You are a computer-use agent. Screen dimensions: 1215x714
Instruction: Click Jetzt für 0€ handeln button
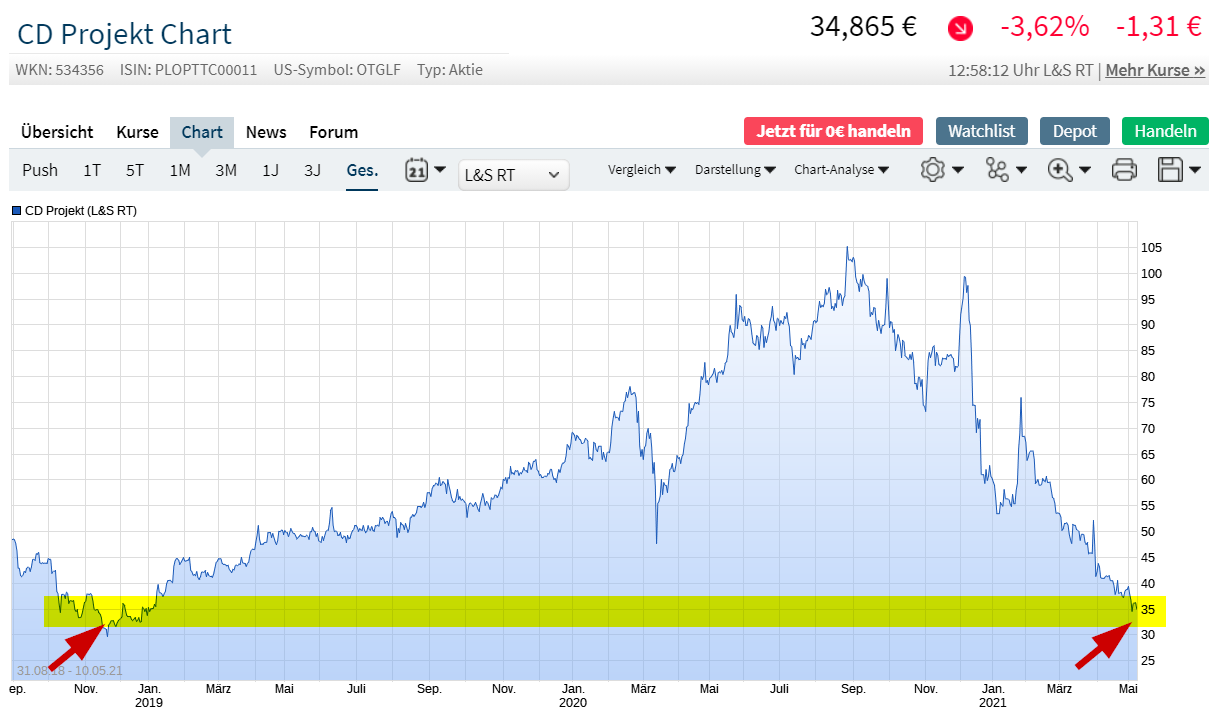(833, 131)
